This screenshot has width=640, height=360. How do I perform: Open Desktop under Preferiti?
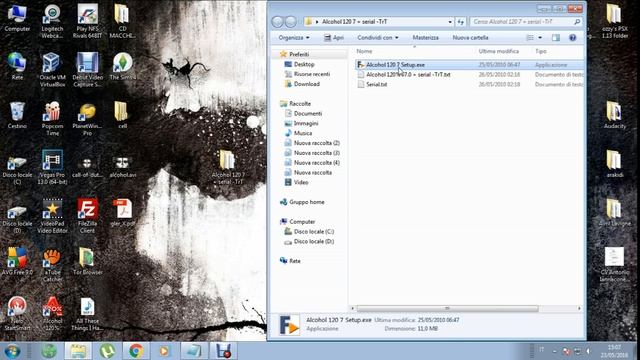click(x=300, y=64)
